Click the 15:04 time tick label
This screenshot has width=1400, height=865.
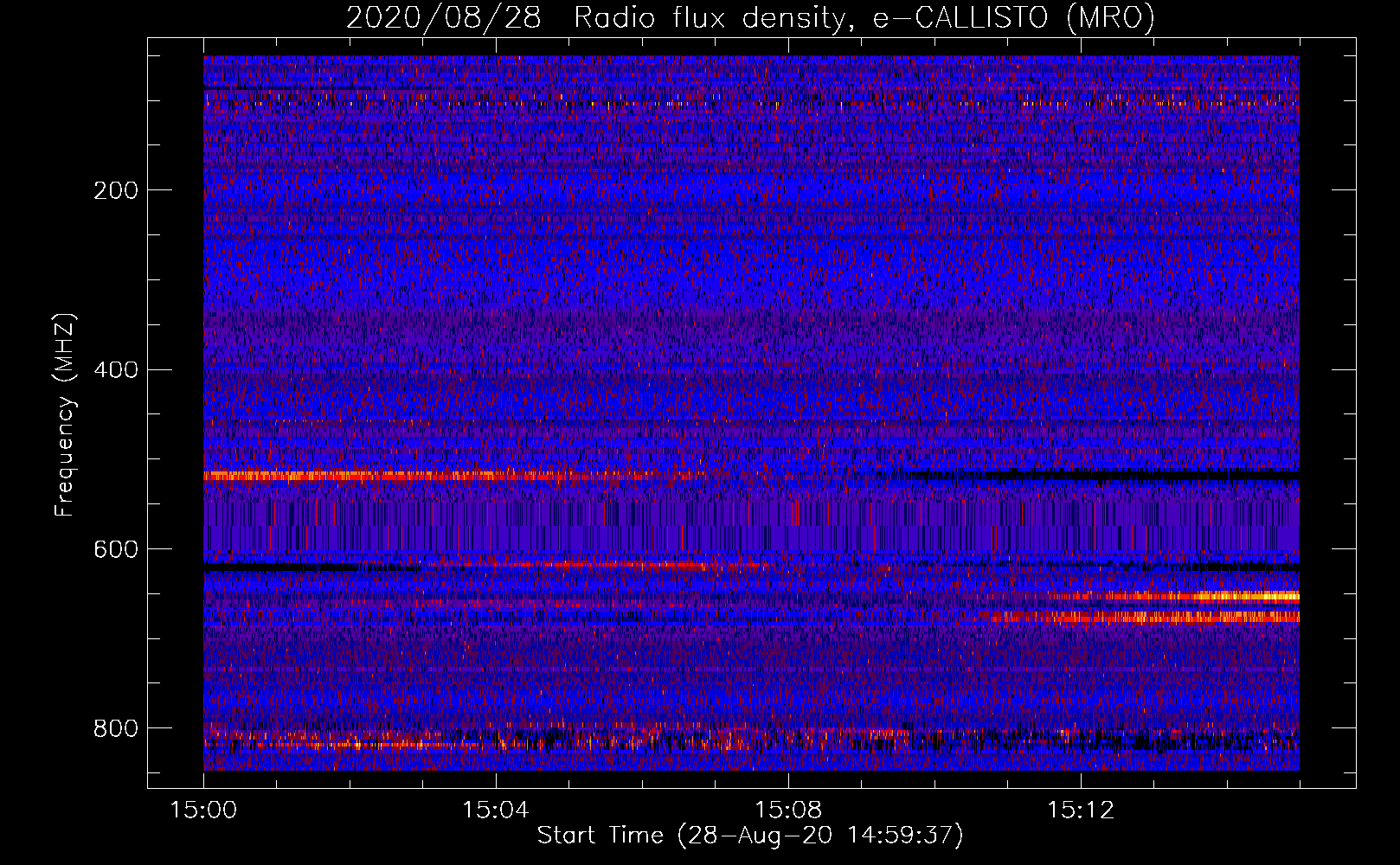496,810
